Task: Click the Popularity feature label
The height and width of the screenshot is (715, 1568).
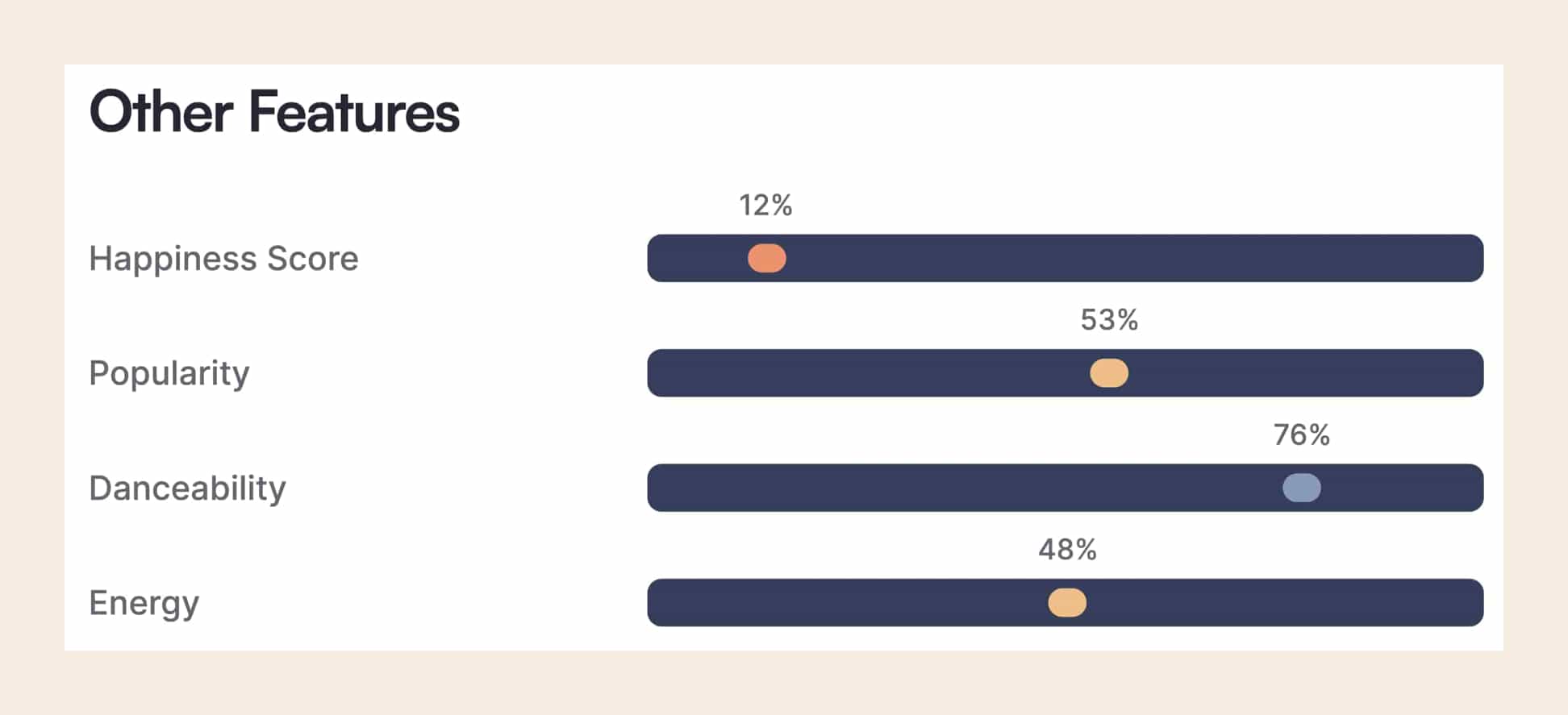Action: (x=169, y=373)
